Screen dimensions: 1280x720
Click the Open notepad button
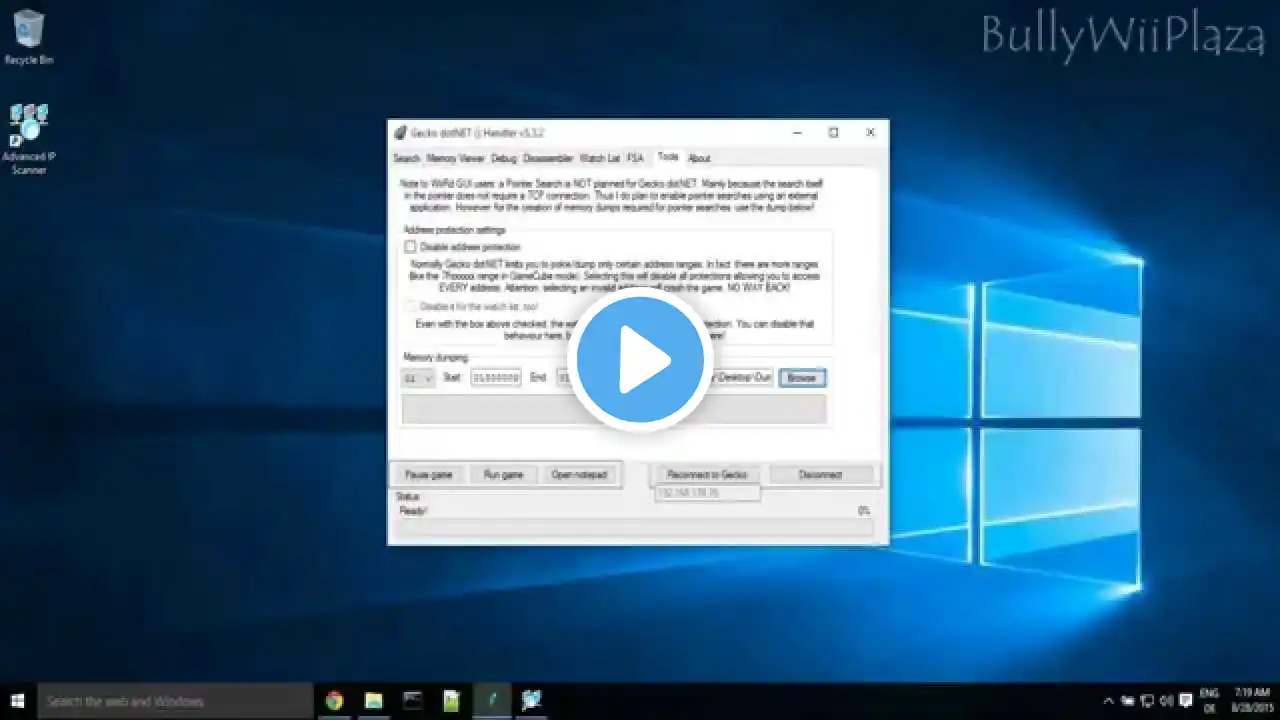[x=580, y=475]
